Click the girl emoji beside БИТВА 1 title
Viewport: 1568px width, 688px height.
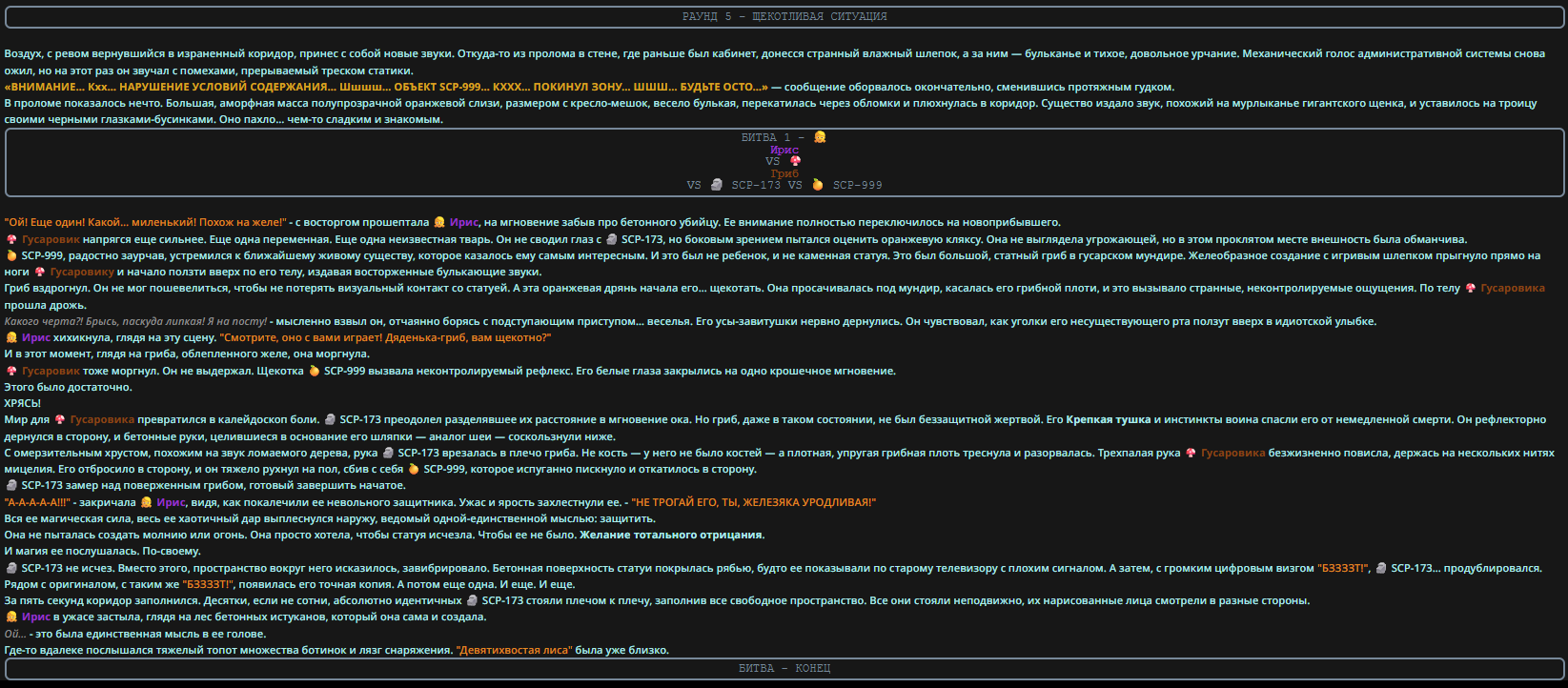coord(820,137)
